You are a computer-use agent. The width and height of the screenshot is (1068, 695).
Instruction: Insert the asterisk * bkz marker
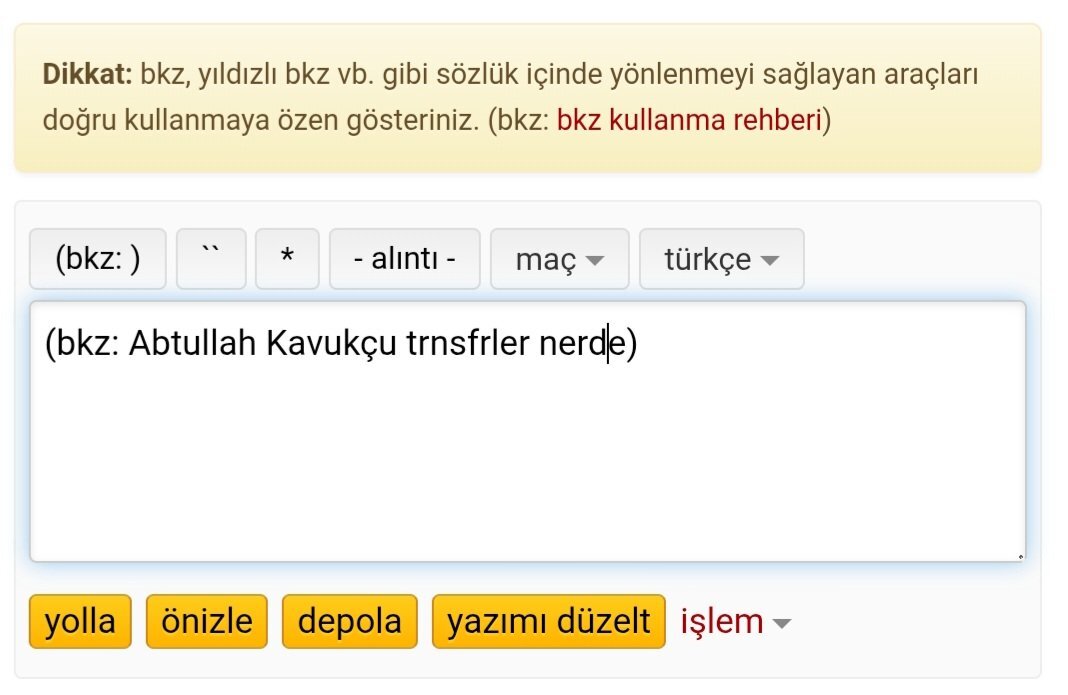click(287, 259)
